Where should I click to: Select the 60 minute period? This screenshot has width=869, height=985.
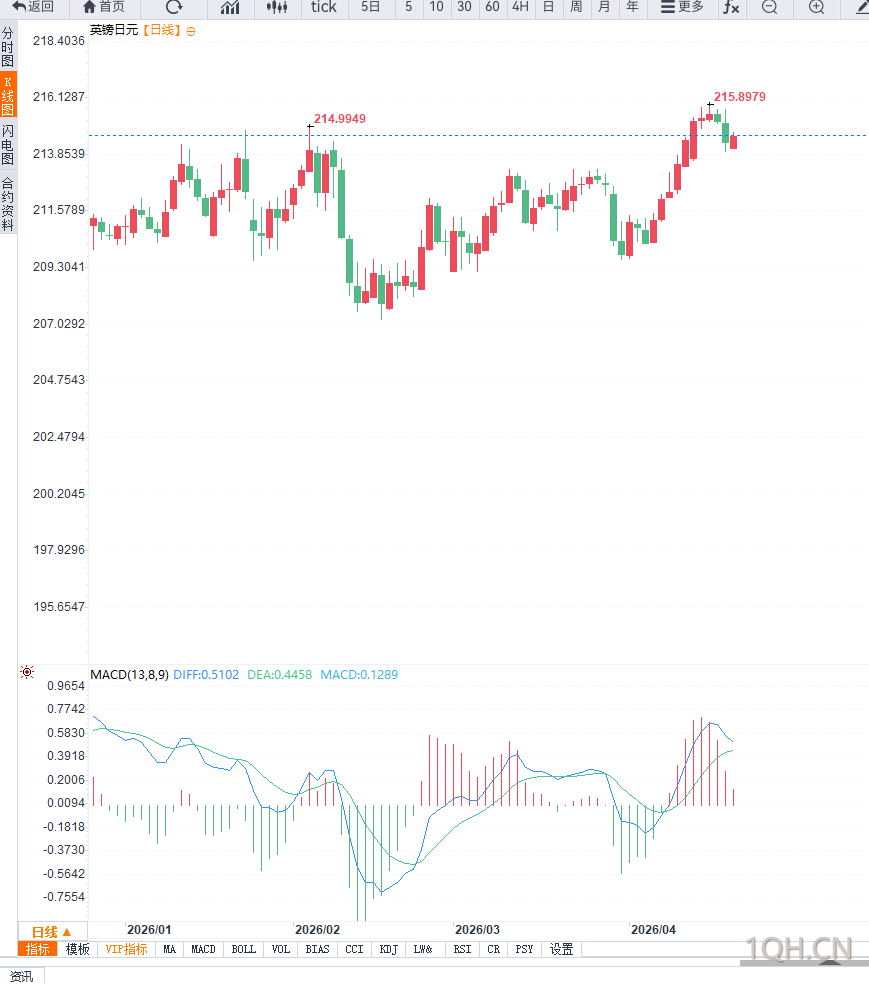click(493, 7)
